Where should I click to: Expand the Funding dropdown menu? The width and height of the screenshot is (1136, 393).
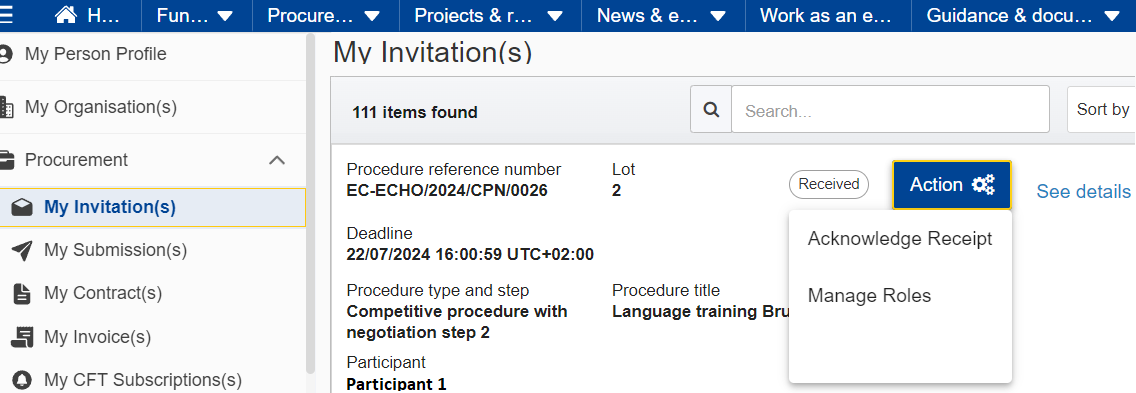coord(196,15)
